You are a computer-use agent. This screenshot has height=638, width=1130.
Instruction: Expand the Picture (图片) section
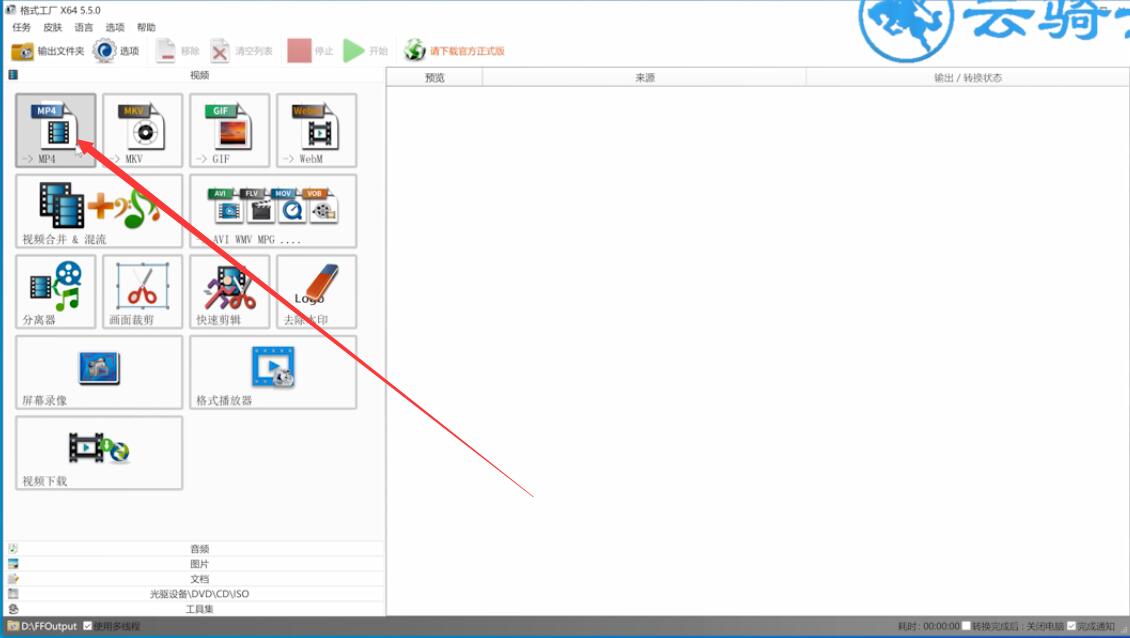pos(195,564)
